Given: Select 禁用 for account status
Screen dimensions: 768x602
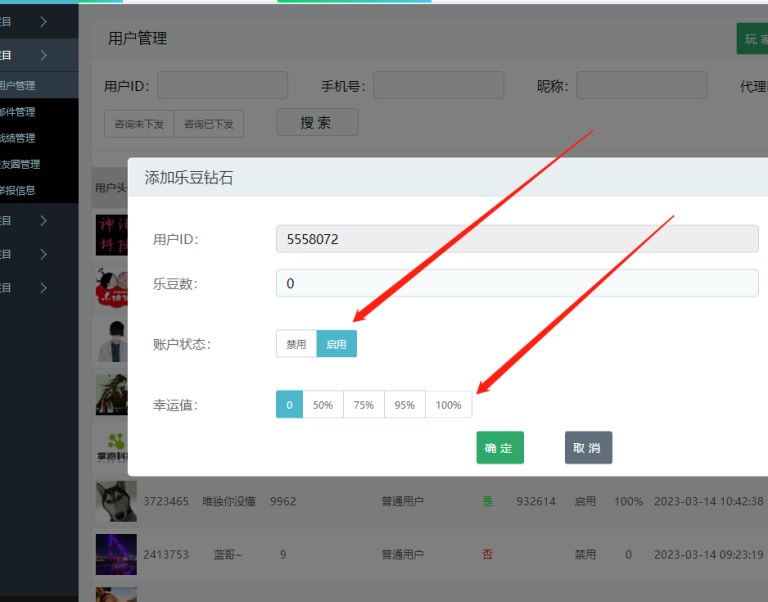Looking at the screenshot, I should [296, 344].
